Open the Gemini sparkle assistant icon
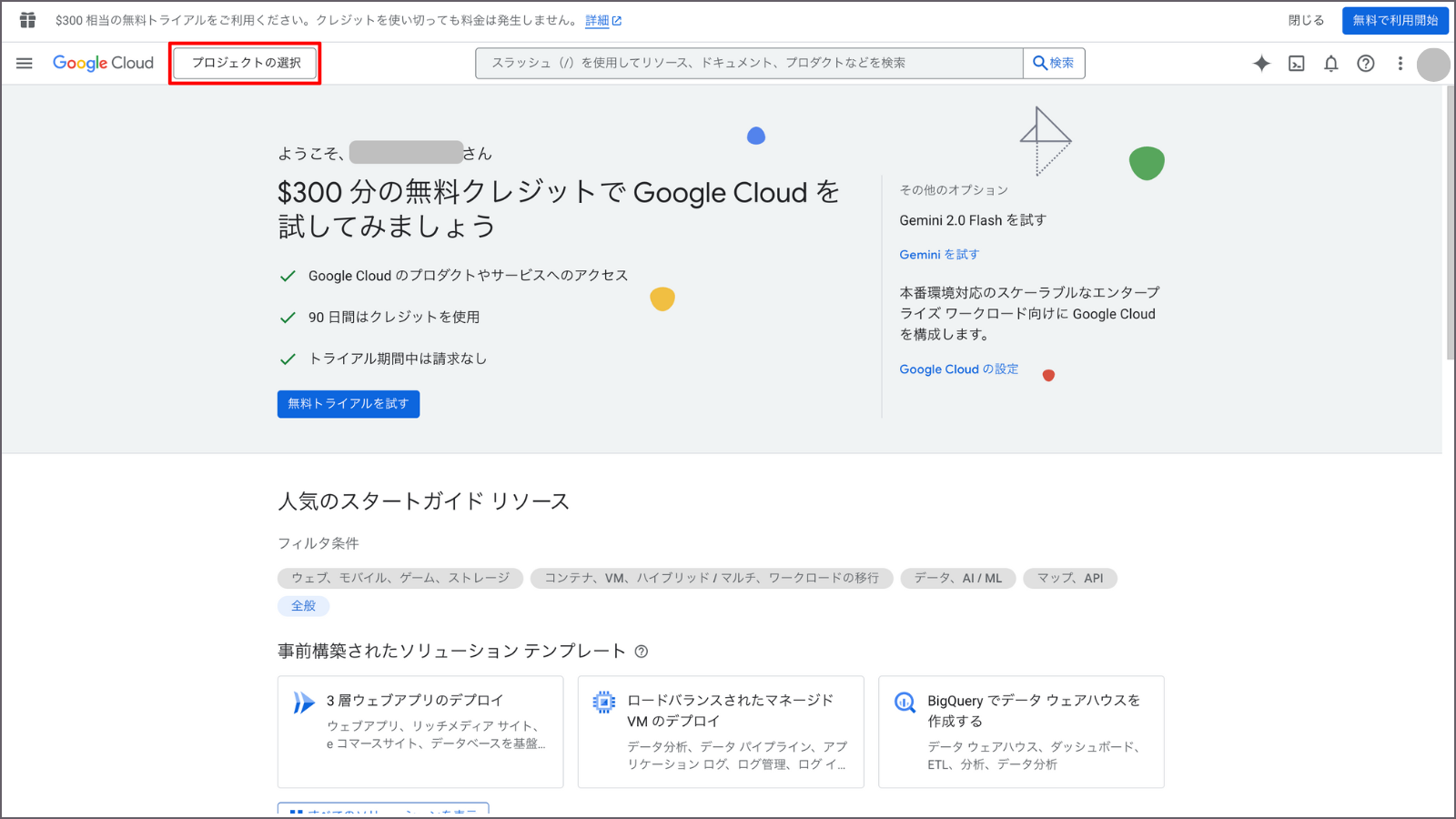The height and width of the screenshot is (819, 1456). (1261, 63)
